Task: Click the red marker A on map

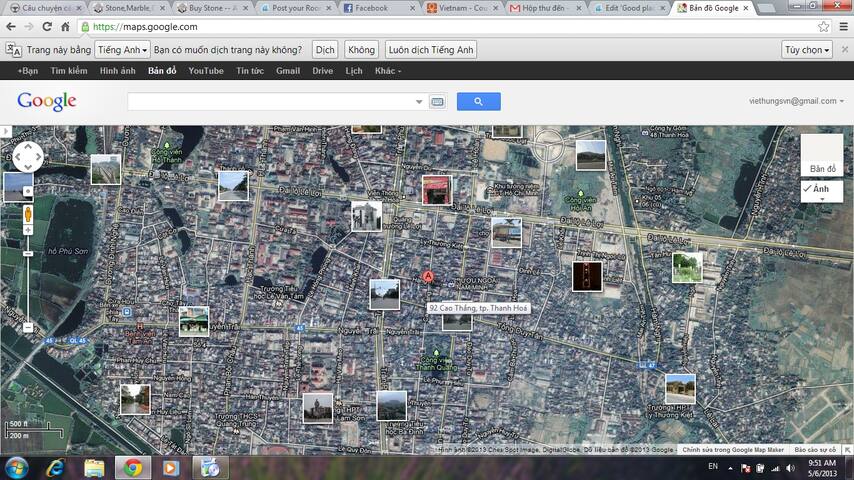Action: click(429, 277)
